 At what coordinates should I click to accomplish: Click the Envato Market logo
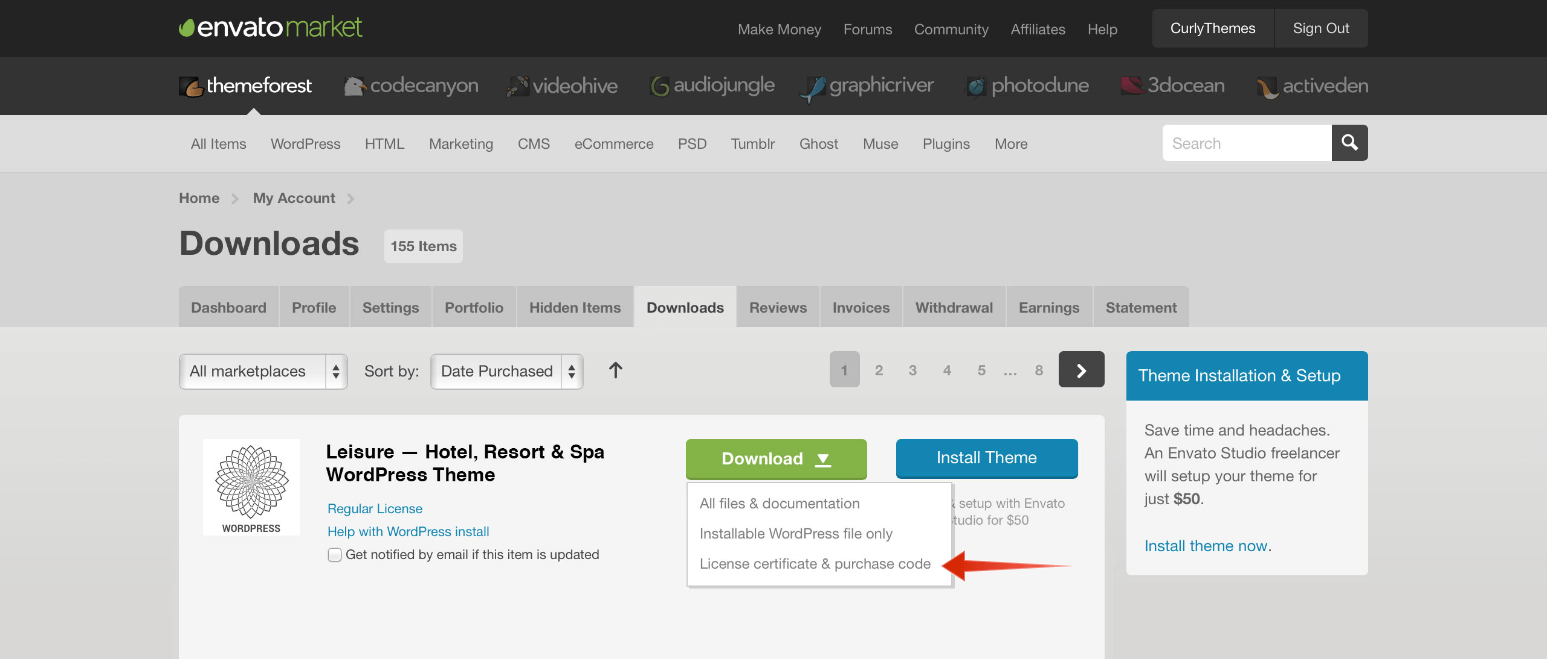[271, 28]
